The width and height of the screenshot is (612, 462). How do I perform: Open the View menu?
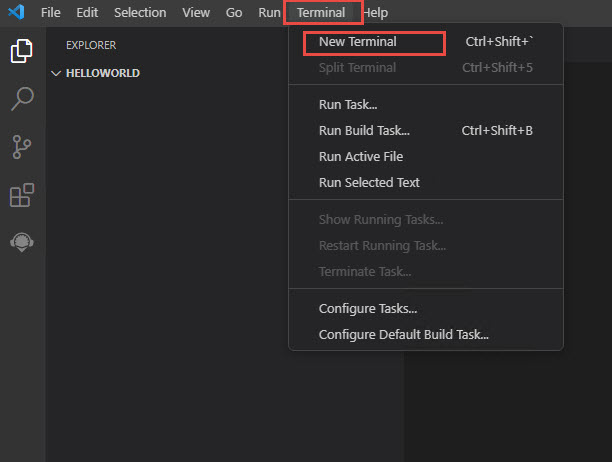[x=196, y=13]
